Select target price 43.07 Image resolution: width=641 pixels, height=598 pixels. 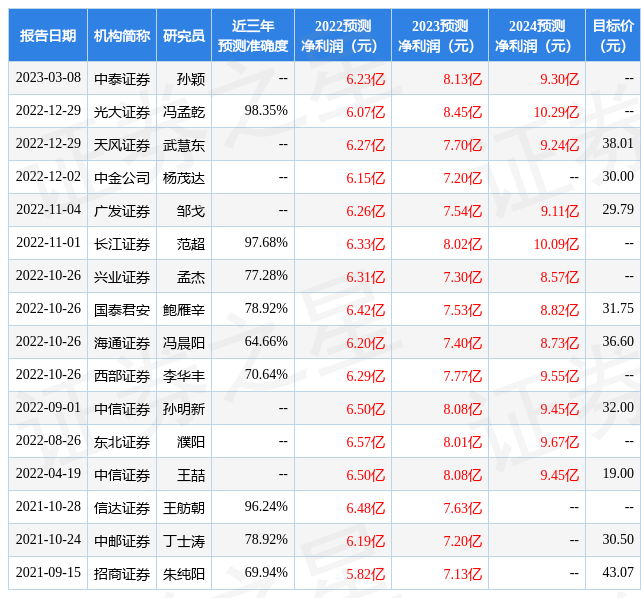[618, 573]
